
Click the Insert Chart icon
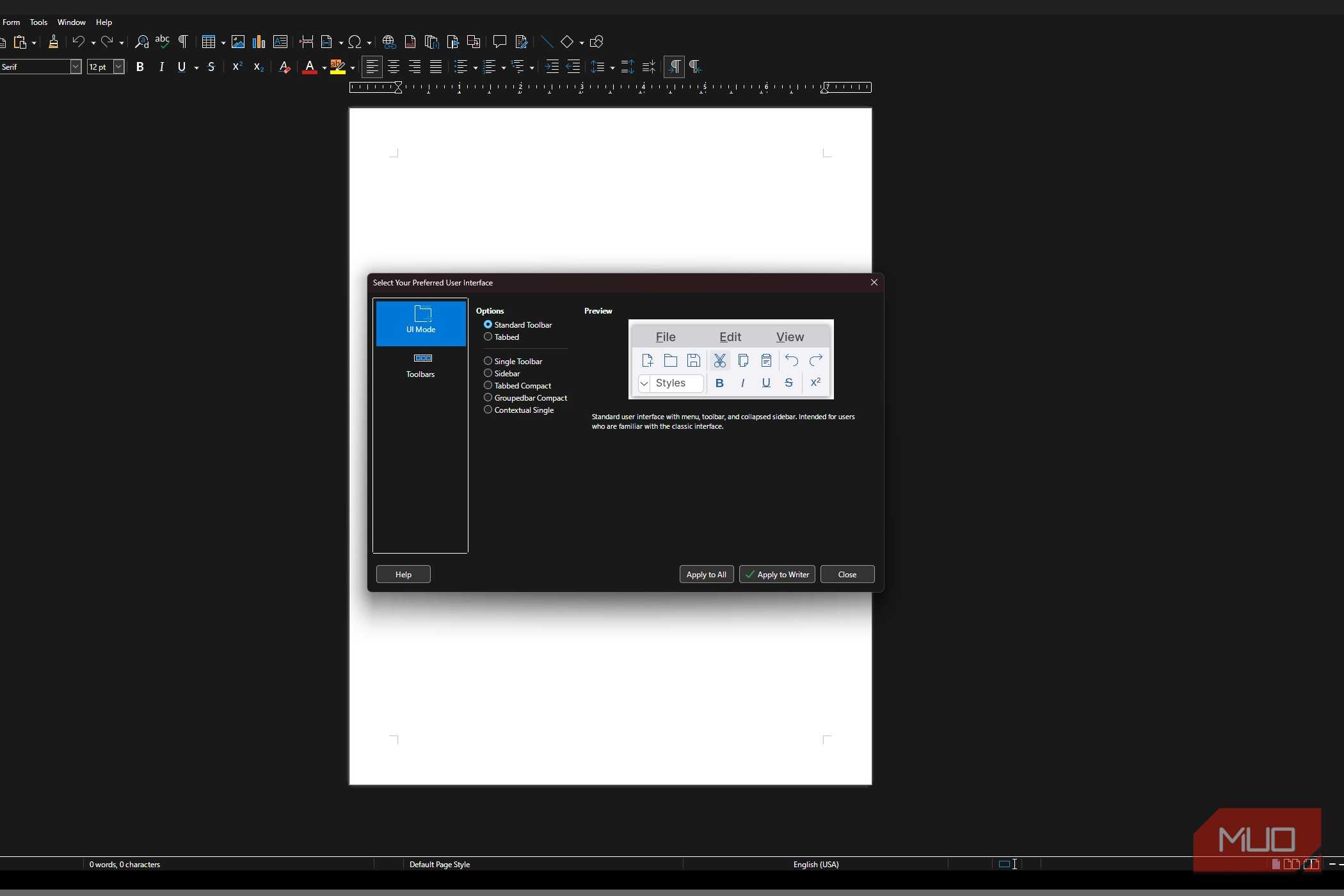[x=259, y=42]
